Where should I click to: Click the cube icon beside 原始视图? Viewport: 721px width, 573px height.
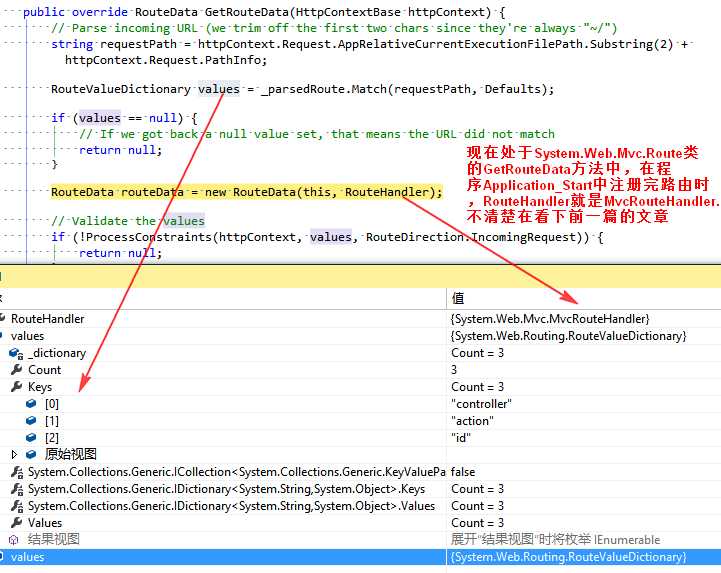(x=31, y=454)
